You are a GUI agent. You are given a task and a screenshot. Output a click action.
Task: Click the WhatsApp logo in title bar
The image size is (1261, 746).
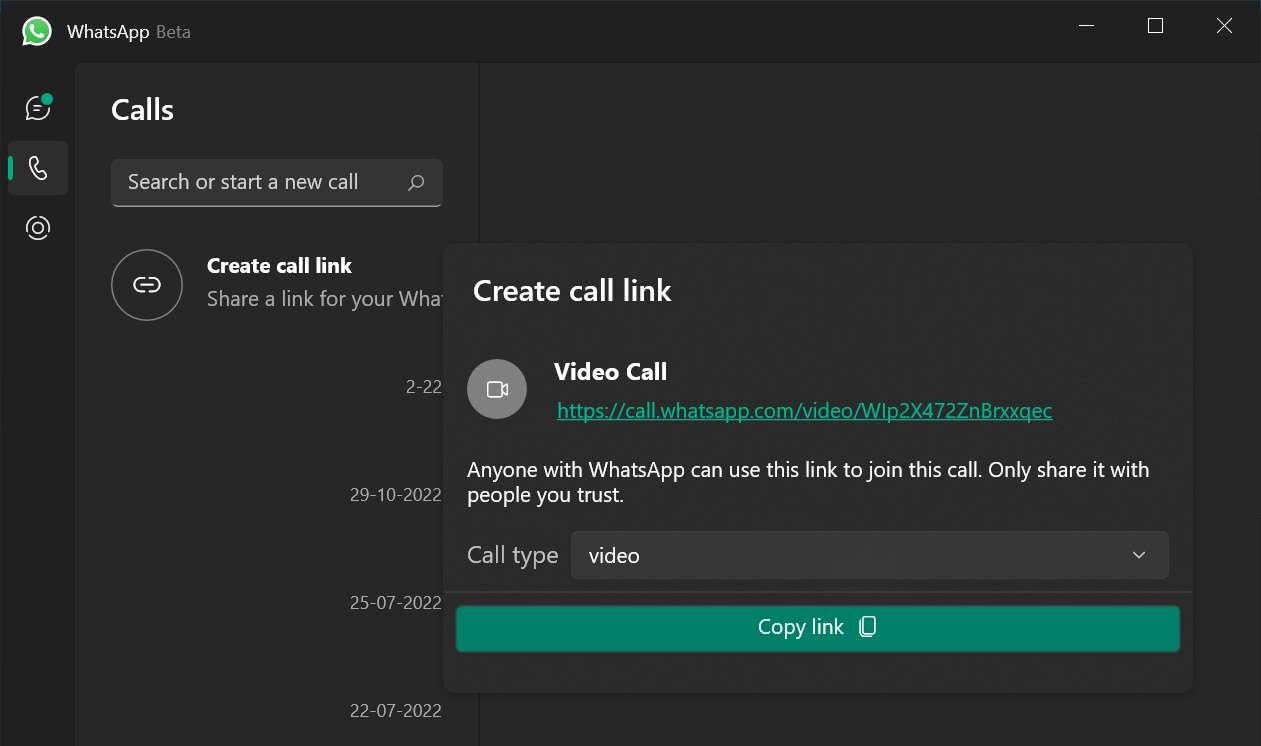click(37, 31)
